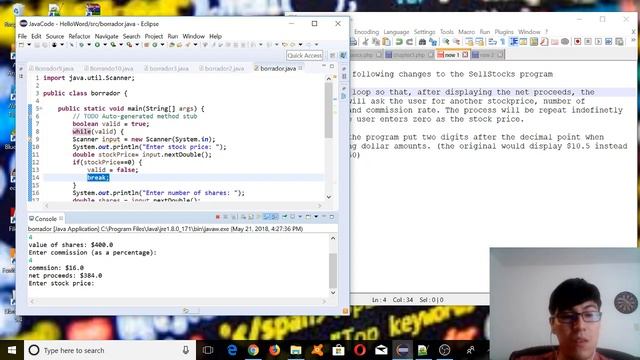This screenshot has height=360, width=640.
Task: Switch to borrador.java editor tab
Action: (x=278, y=68)
